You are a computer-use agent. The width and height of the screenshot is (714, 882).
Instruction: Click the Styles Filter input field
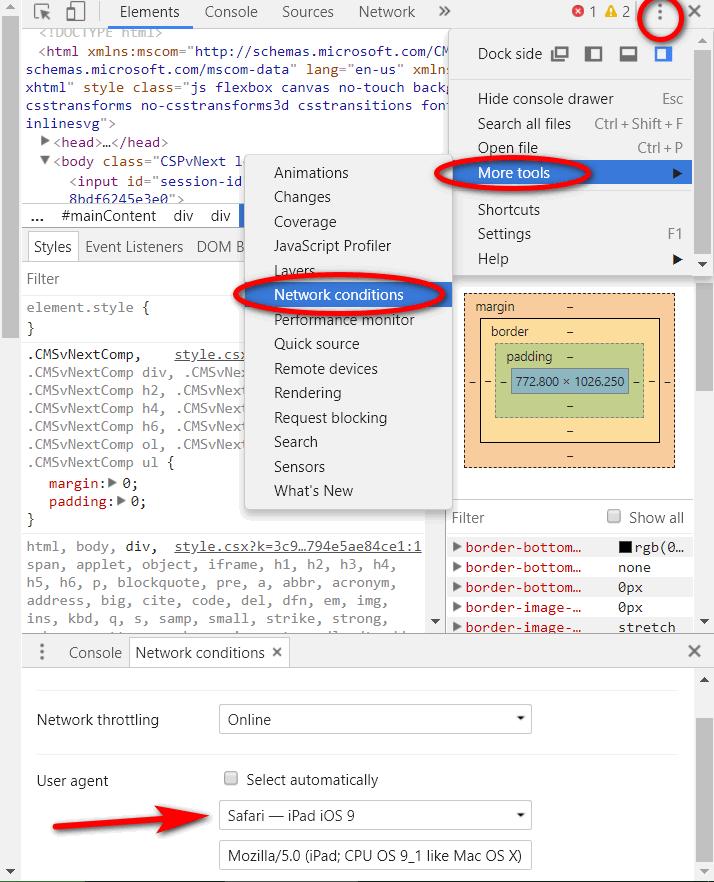tap(135, 279)
